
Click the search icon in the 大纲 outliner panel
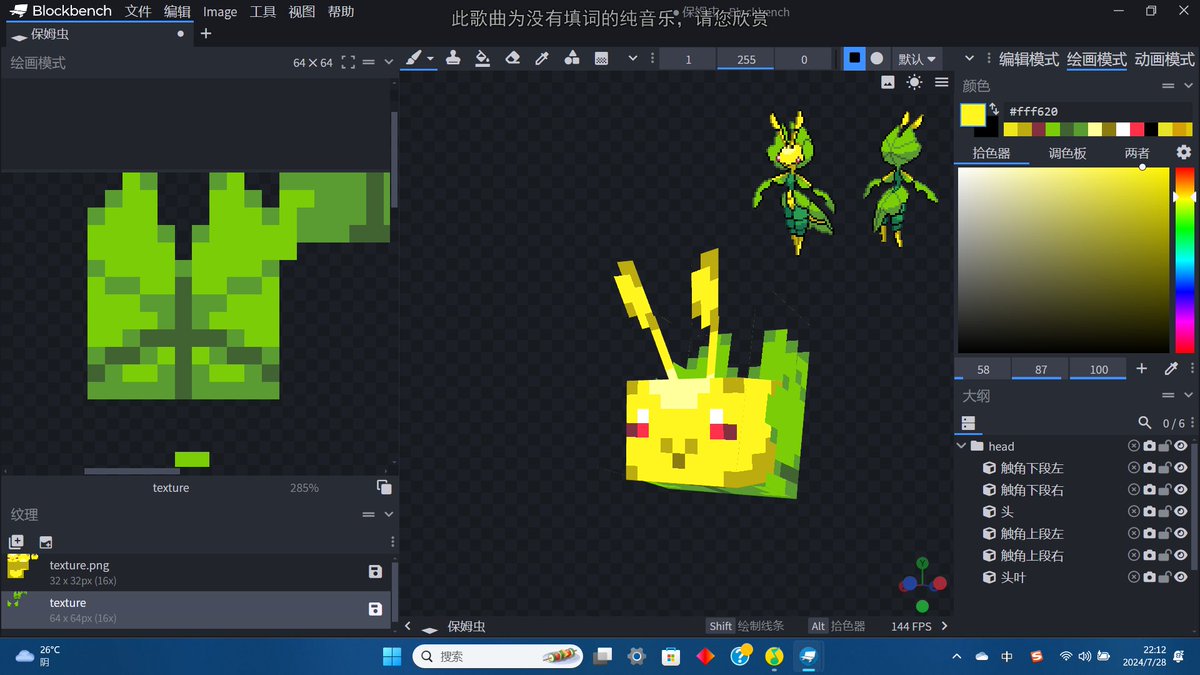pos(1145,423)
